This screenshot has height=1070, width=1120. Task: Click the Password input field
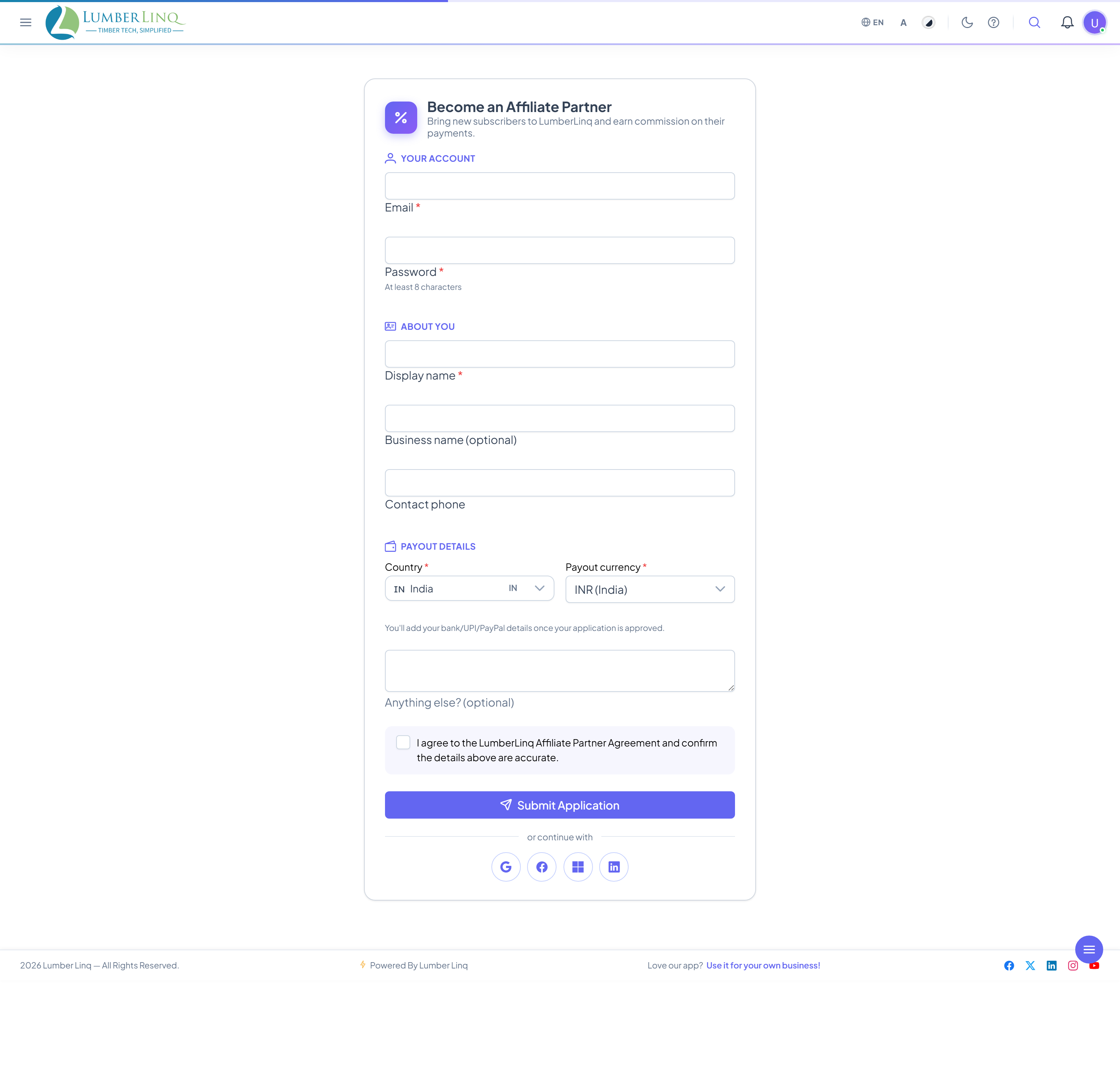[559, 250]
